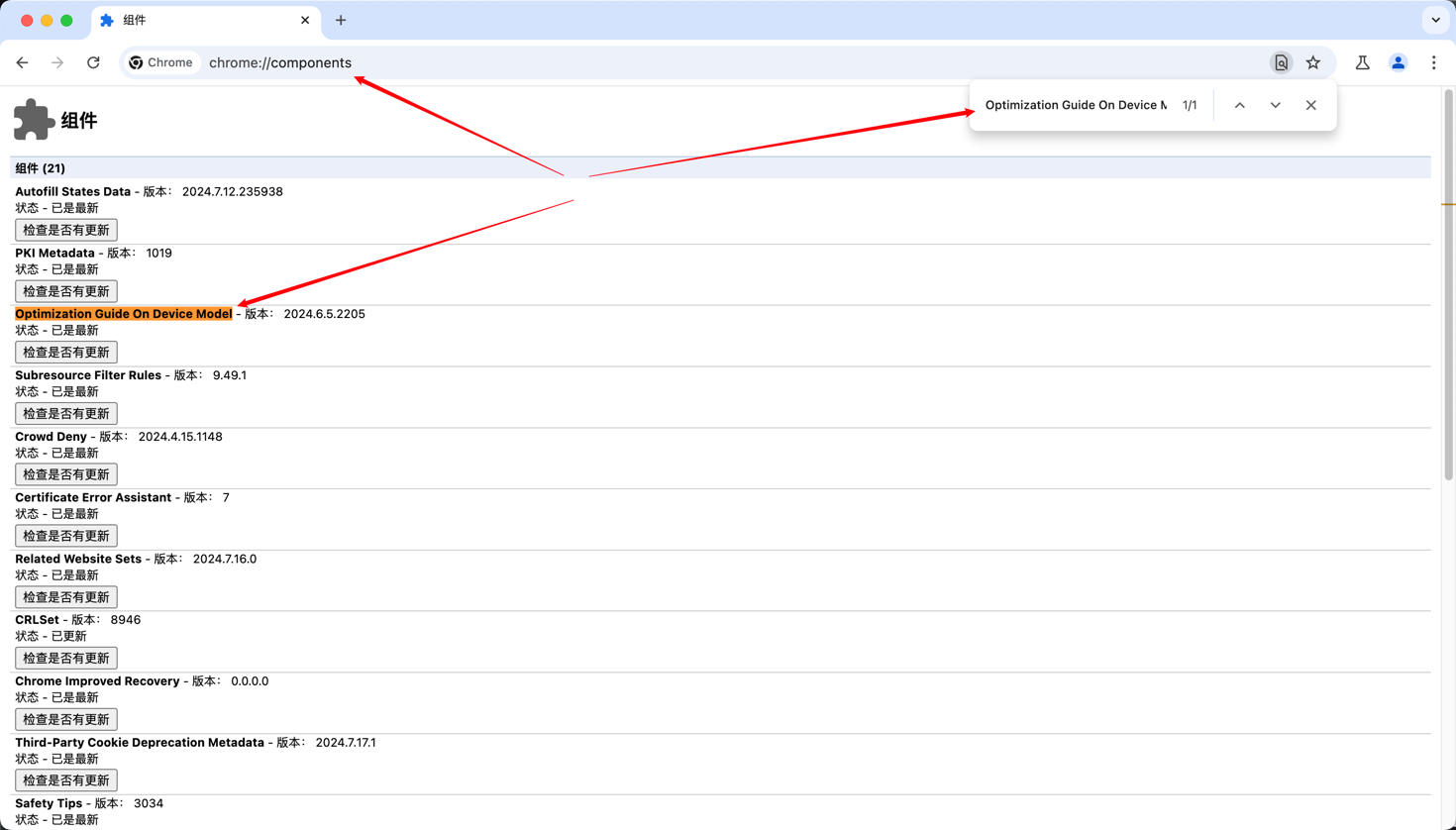Viewport: 1456px width, 830px height.
Task: Click the vertical page scrollbar thumb
Action: (1448, 285)
